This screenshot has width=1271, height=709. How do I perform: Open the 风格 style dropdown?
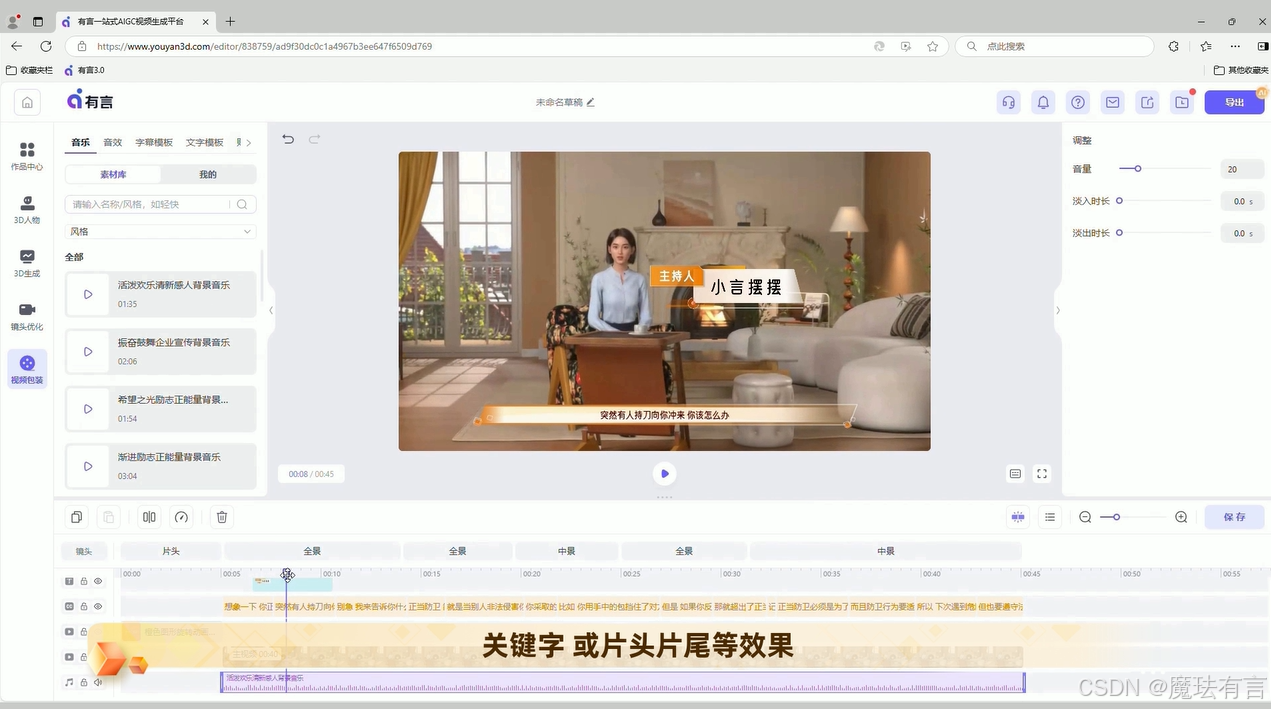(x=161, y=231)
